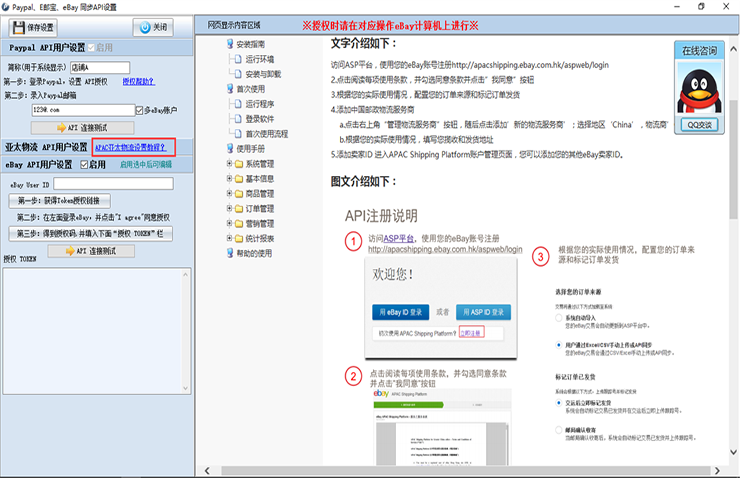Viewport: 750px width, 478px height.
Task: Click the help page vertical scrollbar thumb
Action: (x=733, y=159)
